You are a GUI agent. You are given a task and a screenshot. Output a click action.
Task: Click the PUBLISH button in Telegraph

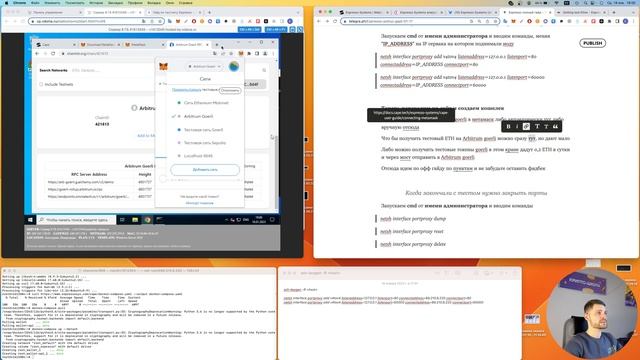[x=592, y=43]
